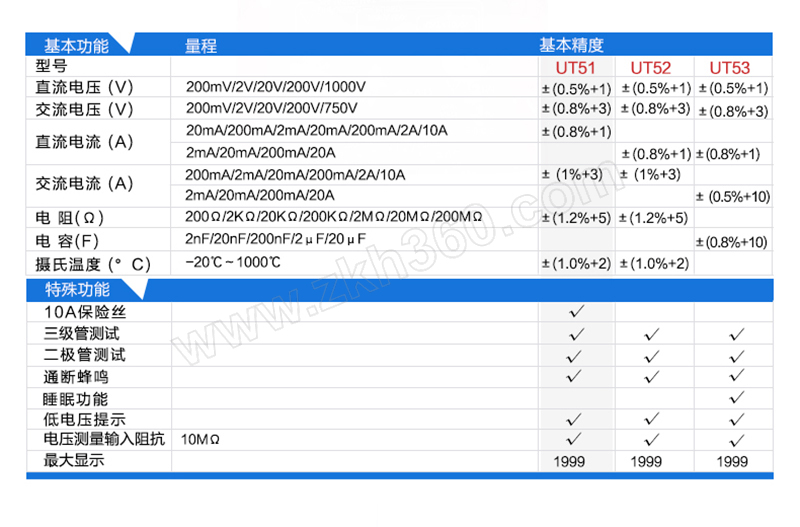
Task: Click UT51 DC voltage accuracy ±(0.5%+1)
Action: (576, 89)
